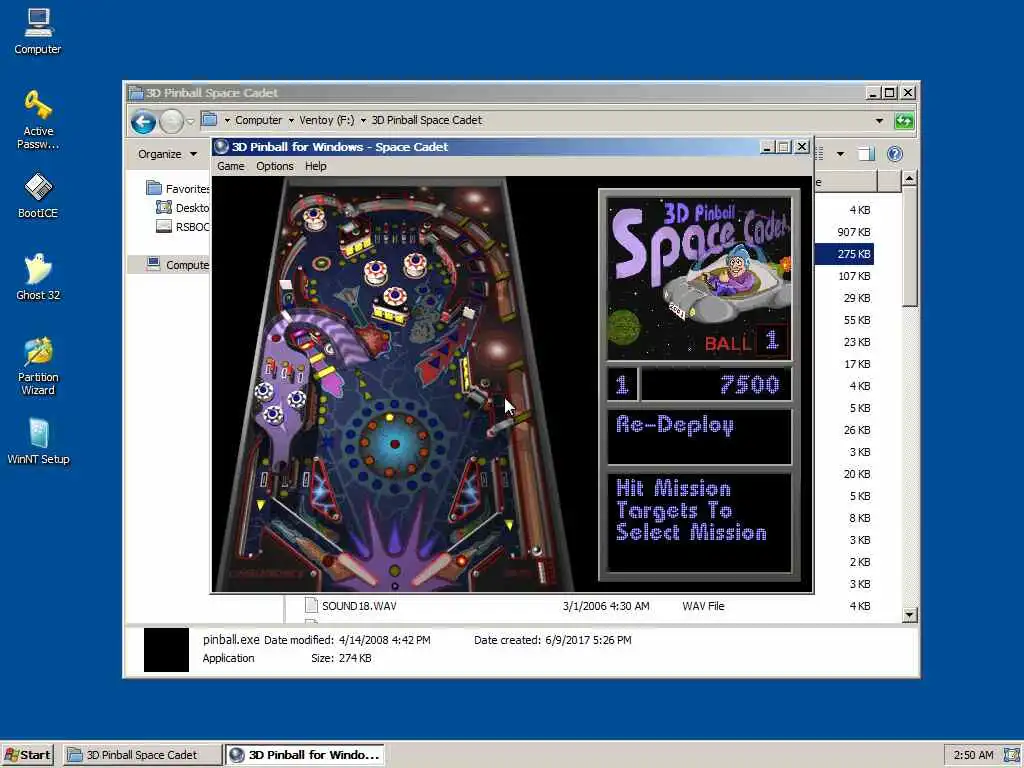Screen dimensions: 1024x768
Task: Click the 7500 score display
Action: click(x=716, y=384)
